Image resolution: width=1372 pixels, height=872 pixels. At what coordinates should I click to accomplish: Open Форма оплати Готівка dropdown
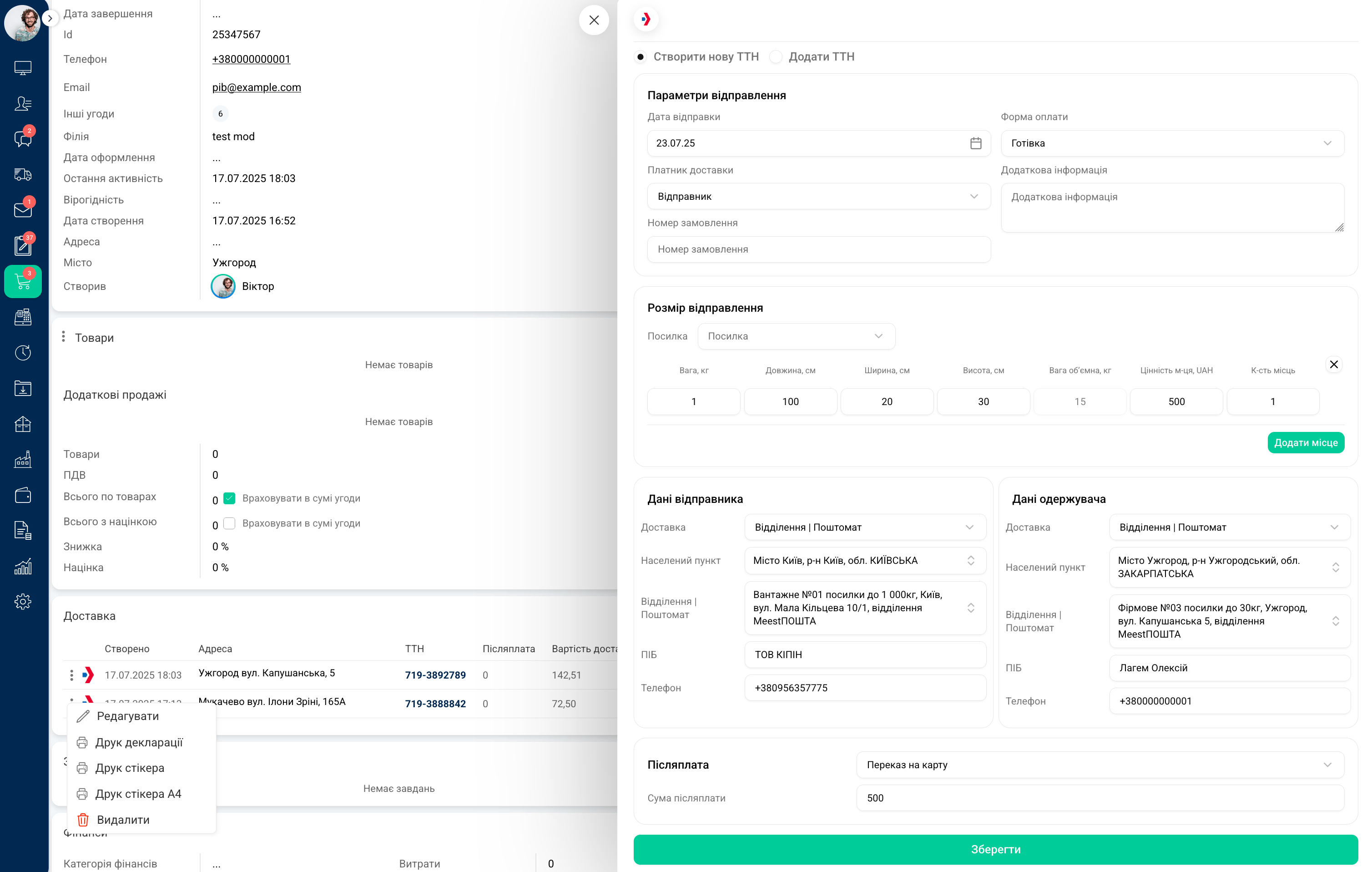click(x=1172, y=143)
